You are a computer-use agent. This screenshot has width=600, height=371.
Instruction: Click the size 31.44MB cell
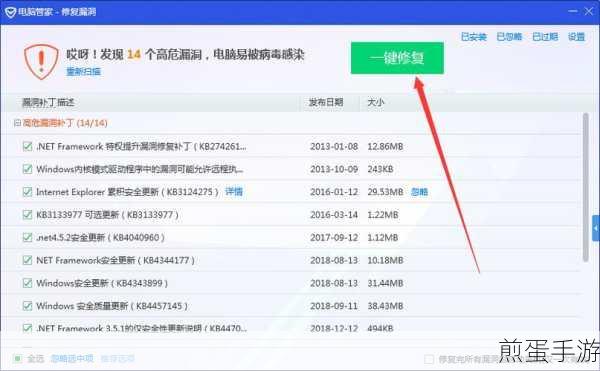coord(385,283)
